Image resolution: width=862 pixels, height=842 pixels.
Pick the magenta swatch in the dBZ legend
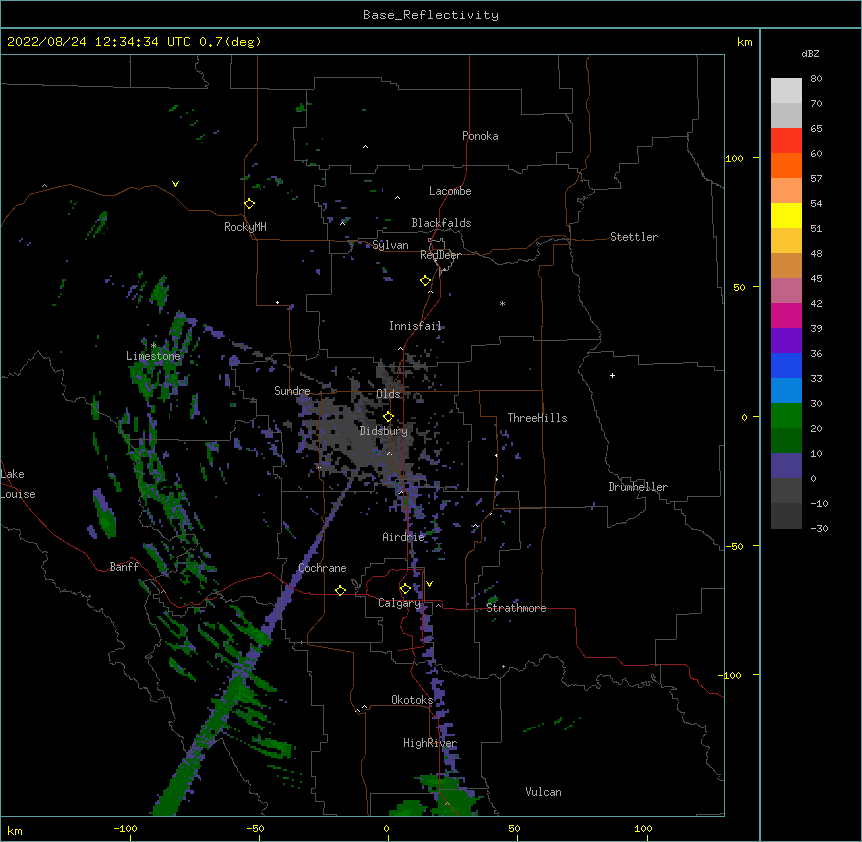(x=786, y=315)
